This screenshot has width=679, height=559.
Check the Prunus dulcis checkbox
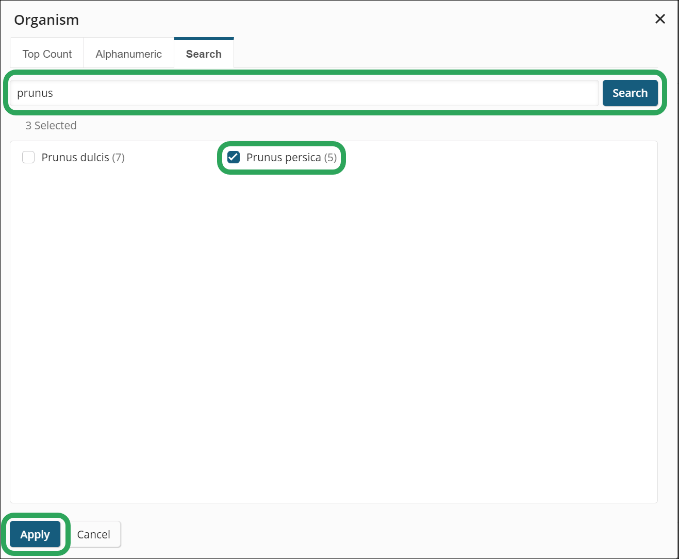(29, 157)
